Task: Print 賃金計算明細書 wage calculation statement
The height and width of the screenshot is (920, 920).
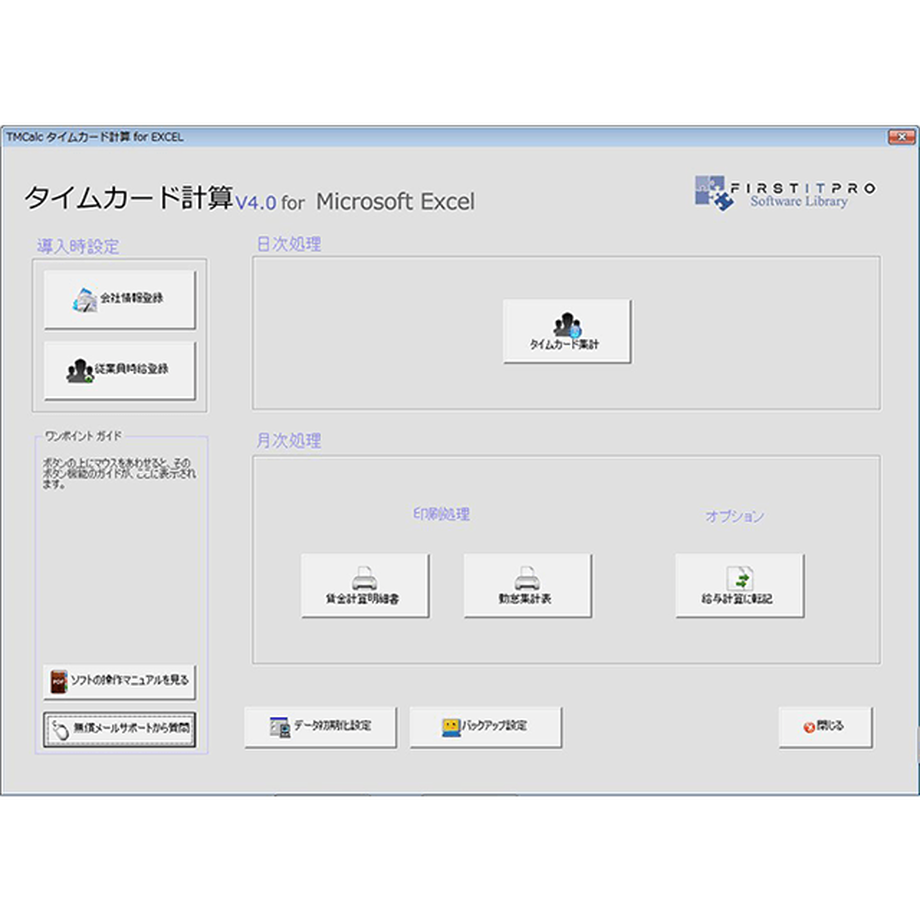Action: pyautogui.click(x=365, y=585)
